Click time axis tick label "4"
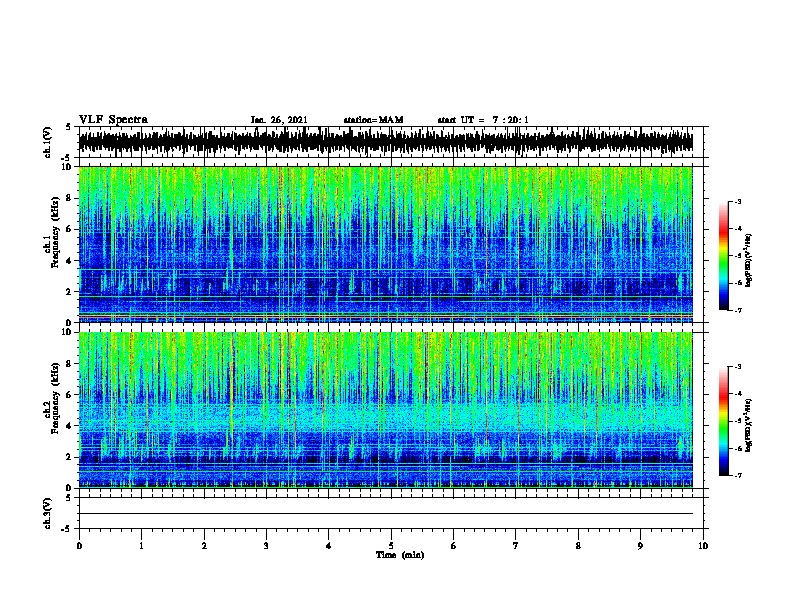Image resolution: width=792 pixels, height=612 pixels. tap(329, 546)
